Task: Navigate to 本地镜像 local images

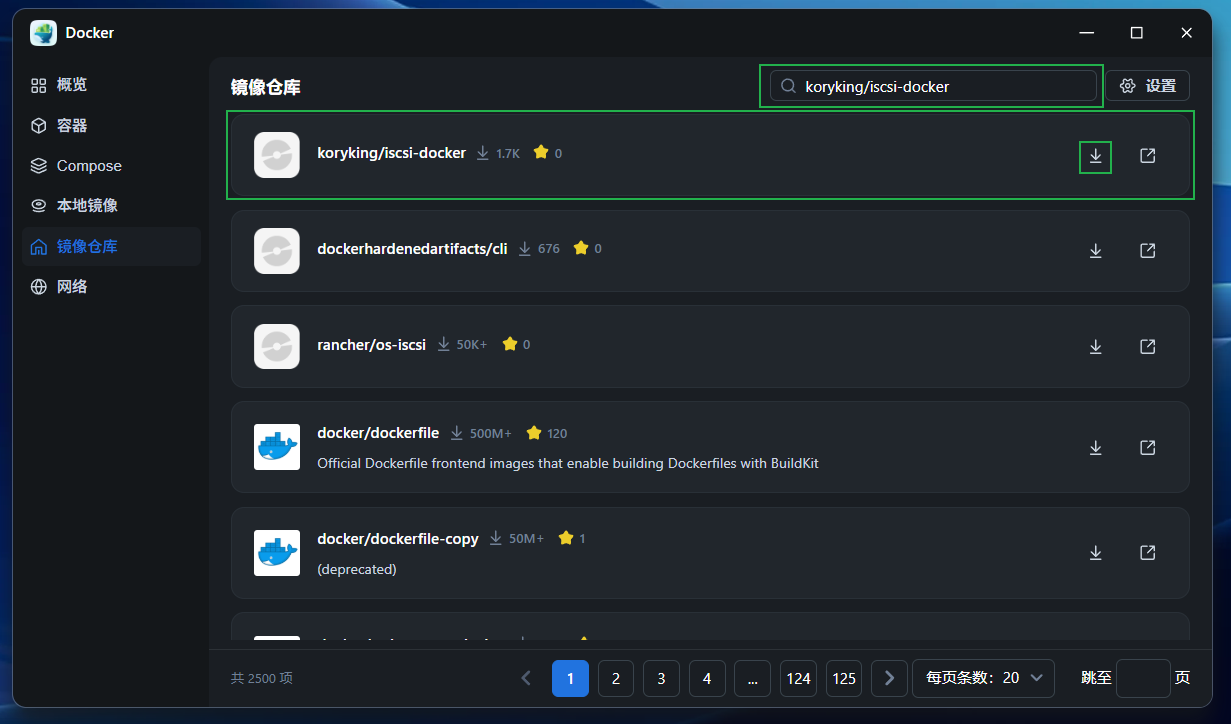Action: click(x=86, y=205)
